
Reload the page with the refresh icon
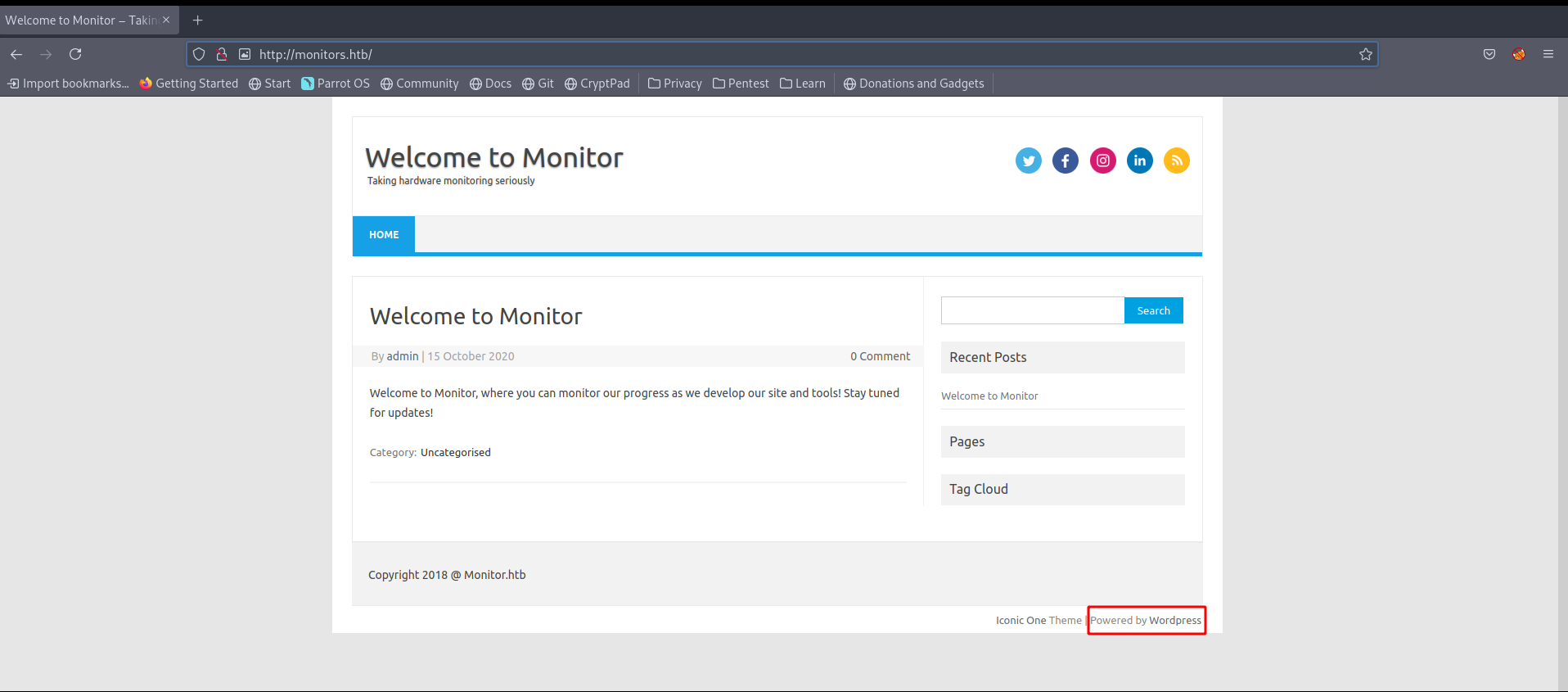pyautogui.click(x=75, y=54)
